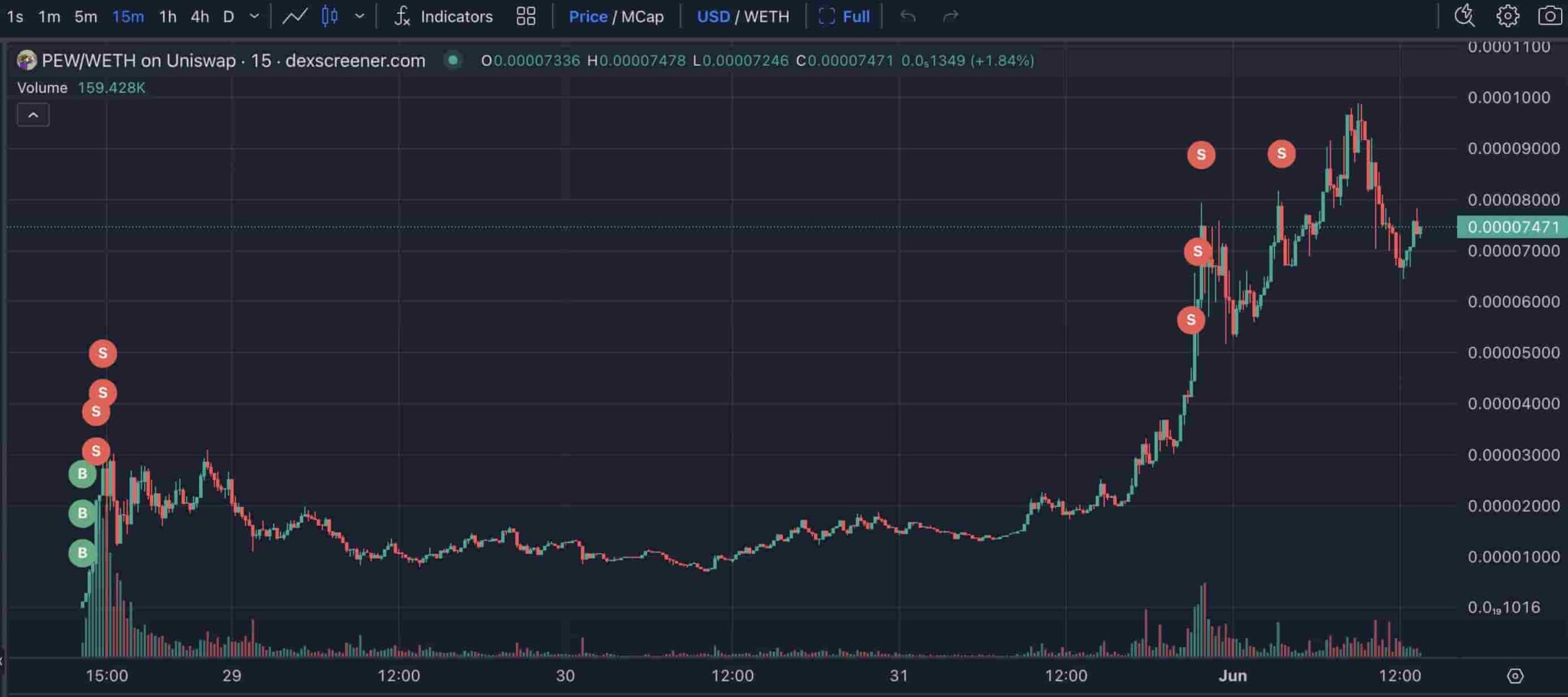Switch display to MCap
Image resolution: width=1568 pixels, height=697 pixels.
click(x=642, y=16)
